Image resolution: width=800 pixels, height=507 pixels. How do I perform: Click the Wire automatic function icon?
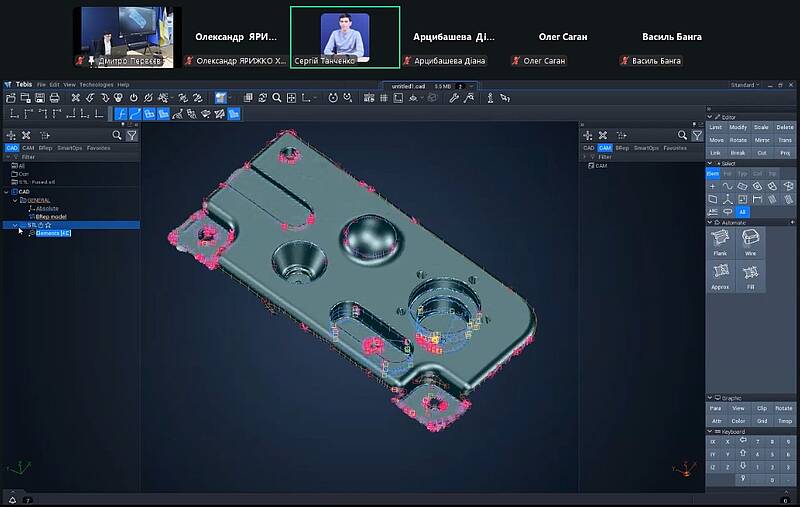(750, 241)
